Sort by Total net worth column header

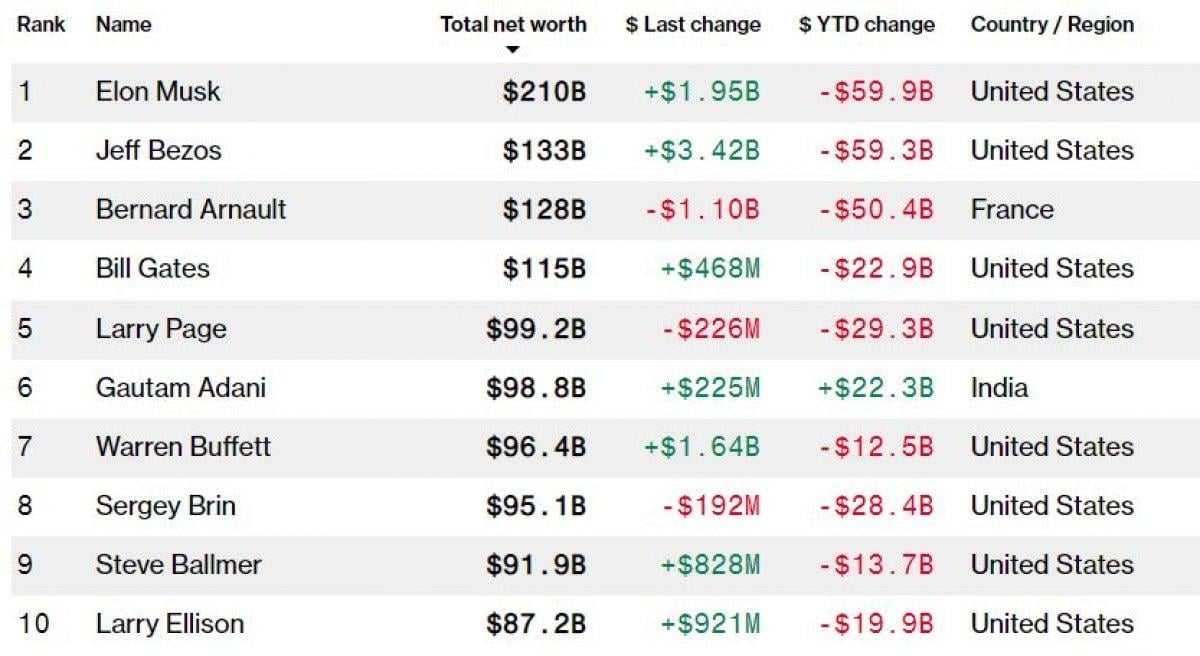pyautogui.click(x=513, y=25)
